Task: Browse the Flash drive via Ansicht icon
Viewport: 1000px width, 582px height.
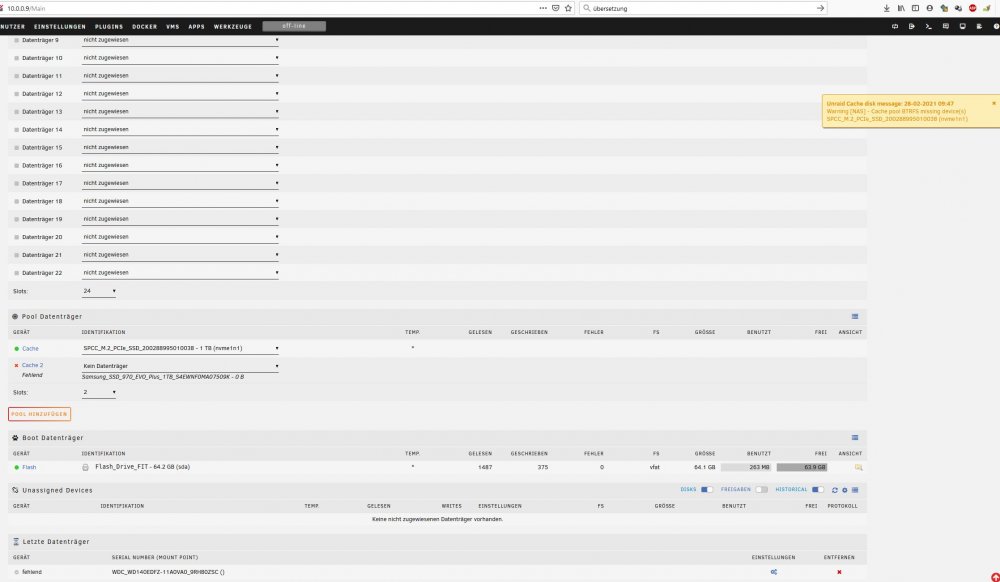Action: point(858,467)
